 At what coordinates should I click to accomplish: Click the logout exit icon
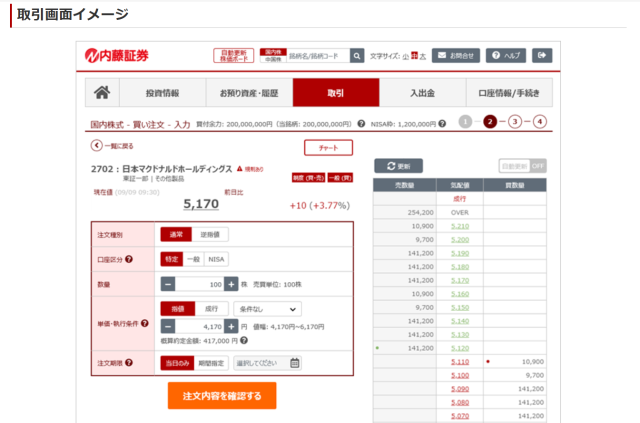click(x=542, y=56)
